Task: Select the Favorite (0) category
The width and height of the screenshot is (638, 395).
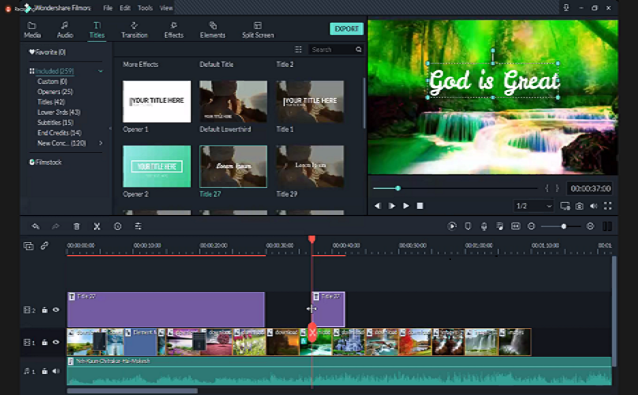Action: [x=47, y=52]
